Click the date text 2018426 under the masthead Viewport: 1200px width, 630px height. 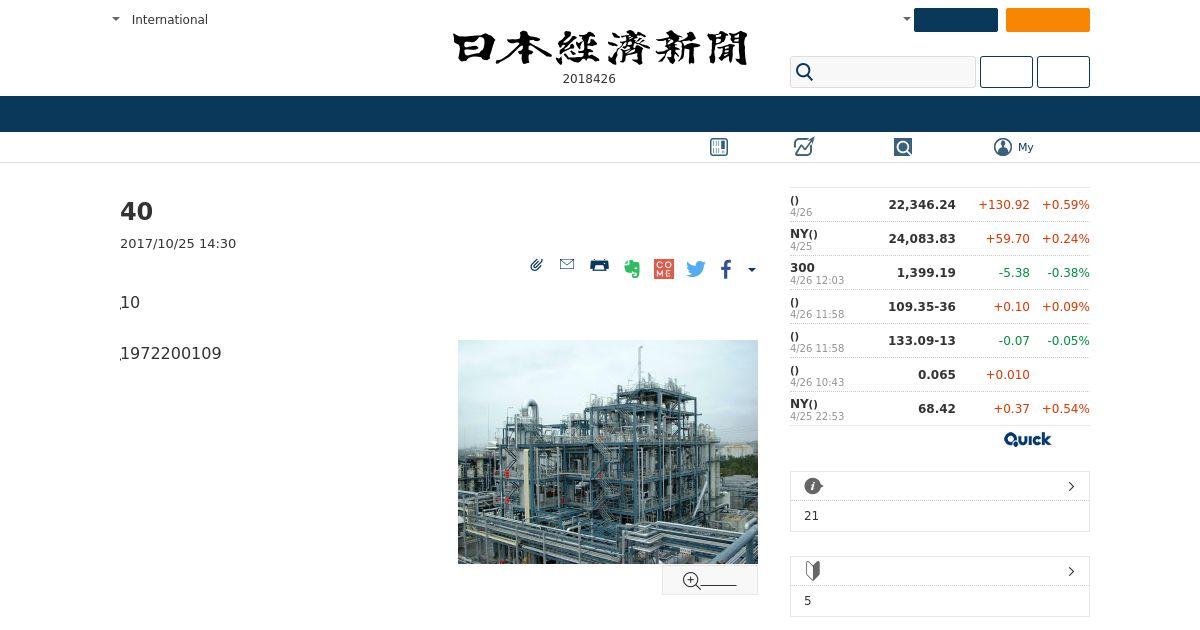(589, 79)
